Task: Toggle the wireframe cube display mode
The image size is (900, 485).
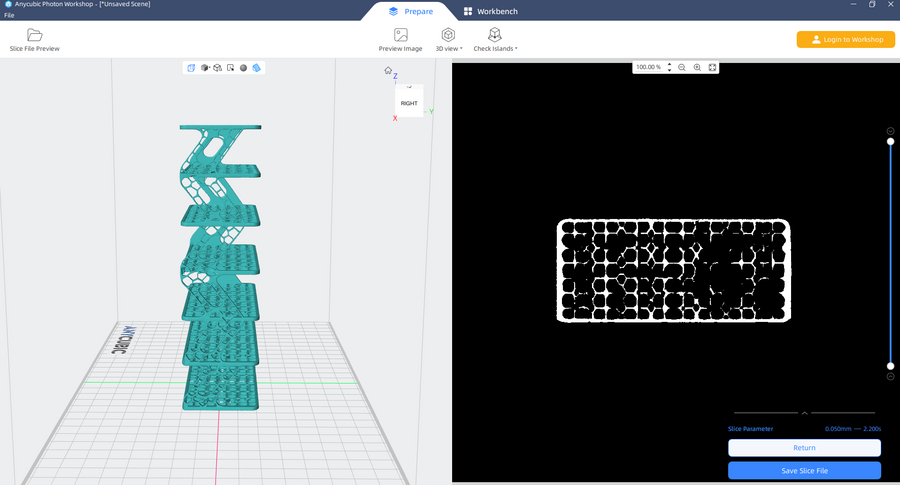Action: (x=217, y=68)
